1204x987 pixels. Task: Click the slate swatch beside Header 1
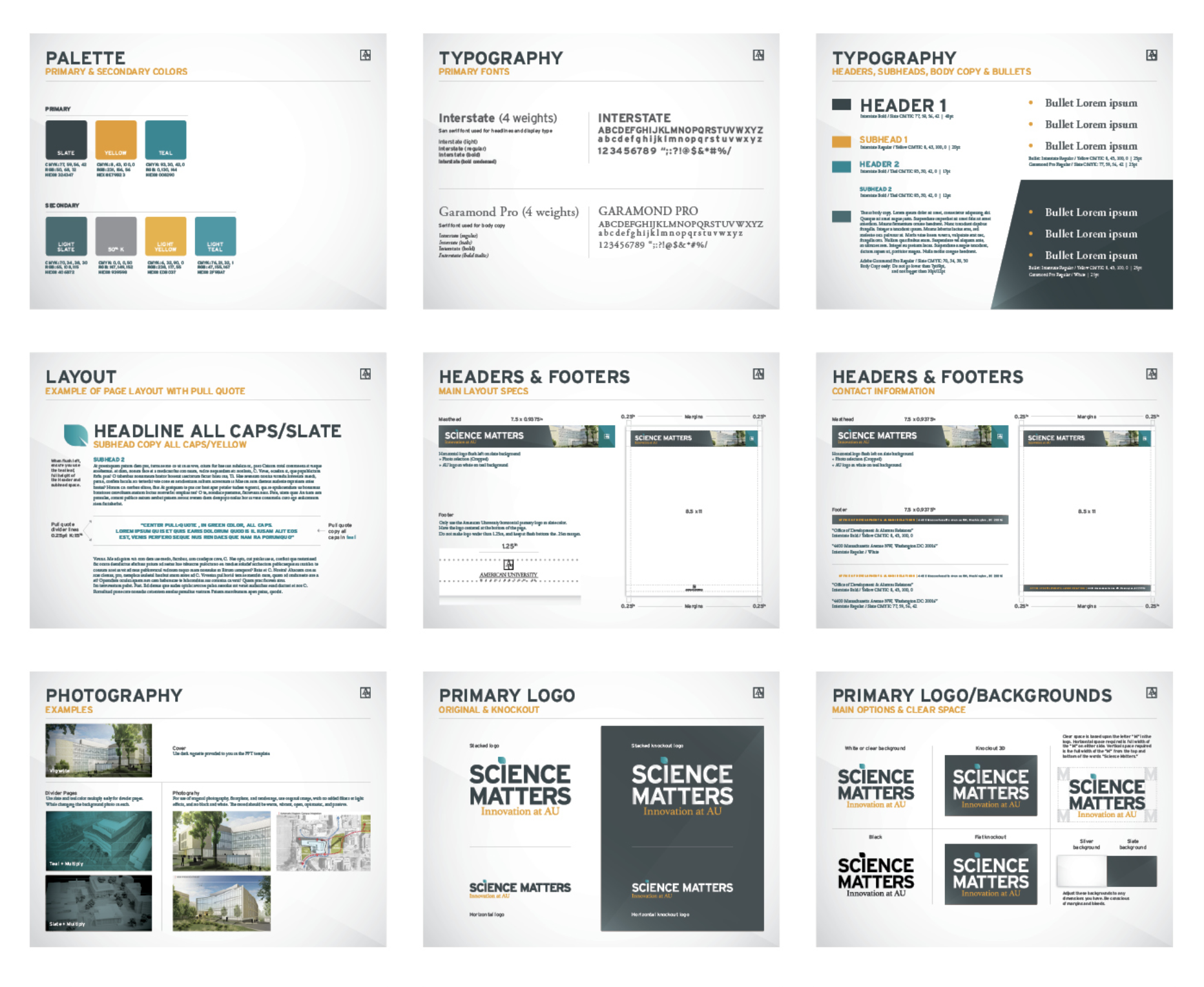pyautogui.click(x=841, y=105)
